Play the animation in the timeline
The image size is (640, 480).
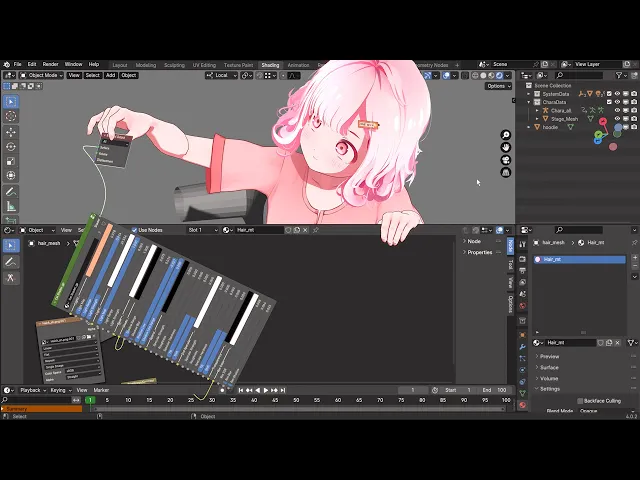[266, 390]
